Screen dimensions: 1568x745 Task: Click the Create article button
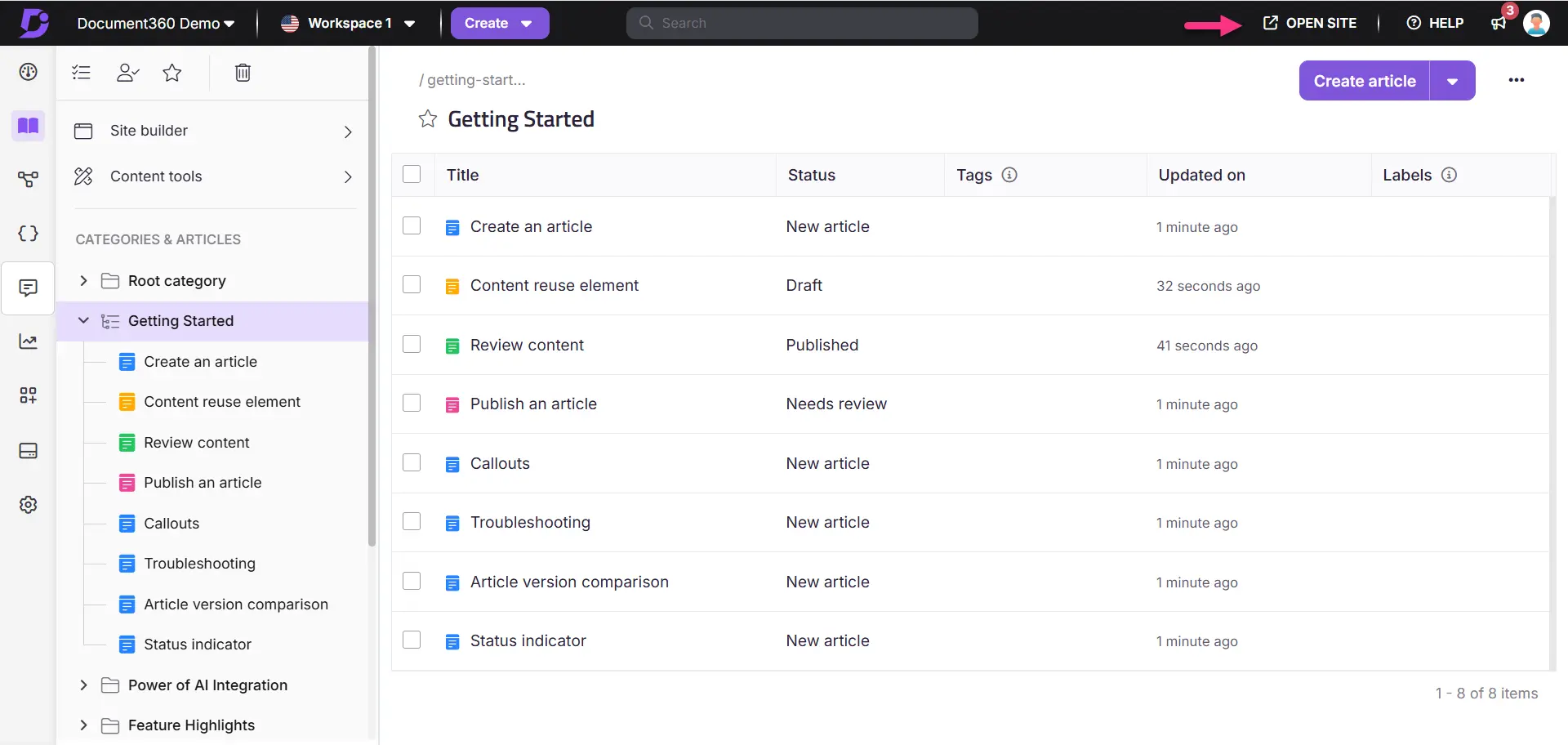coord(1364,81)
